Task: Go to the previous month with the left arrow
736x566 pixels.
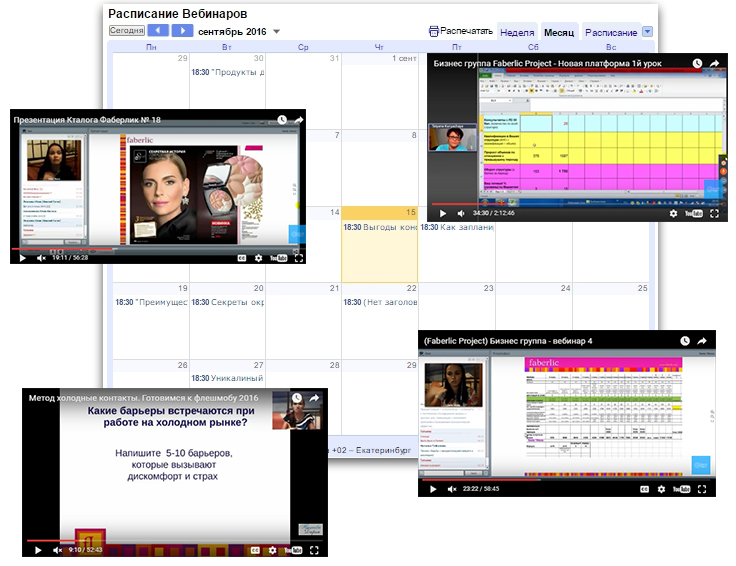Action: [x=158, y=31]
